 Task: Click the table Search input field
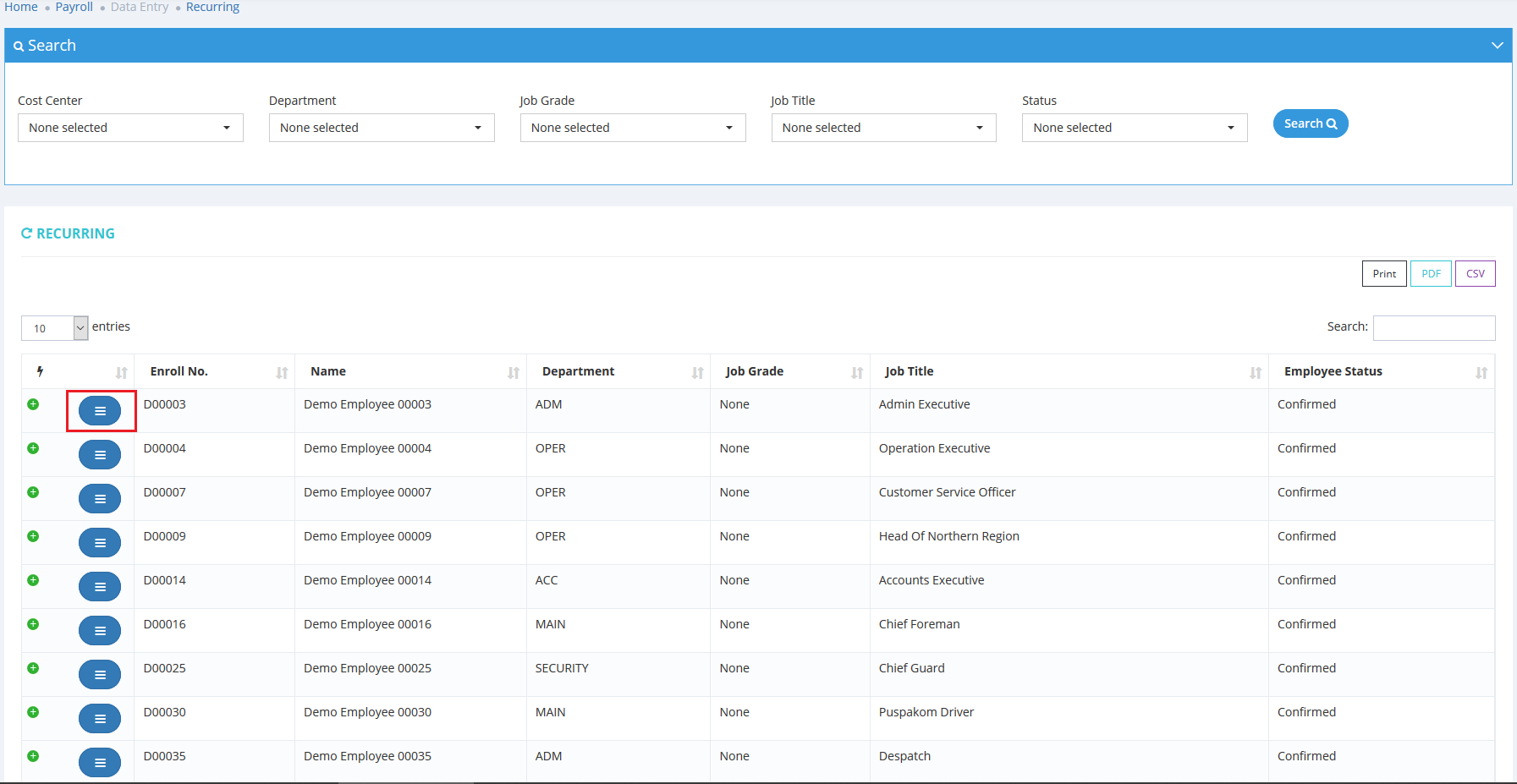[x=1433, y=327]
